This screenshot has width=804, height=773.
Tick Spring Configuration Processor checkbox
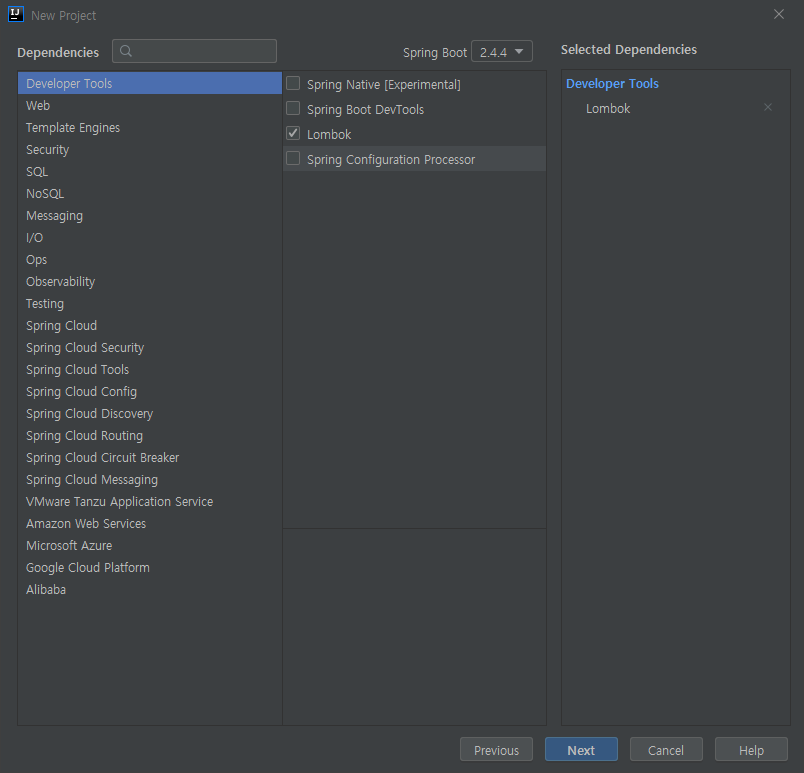(x=293, y=158)
